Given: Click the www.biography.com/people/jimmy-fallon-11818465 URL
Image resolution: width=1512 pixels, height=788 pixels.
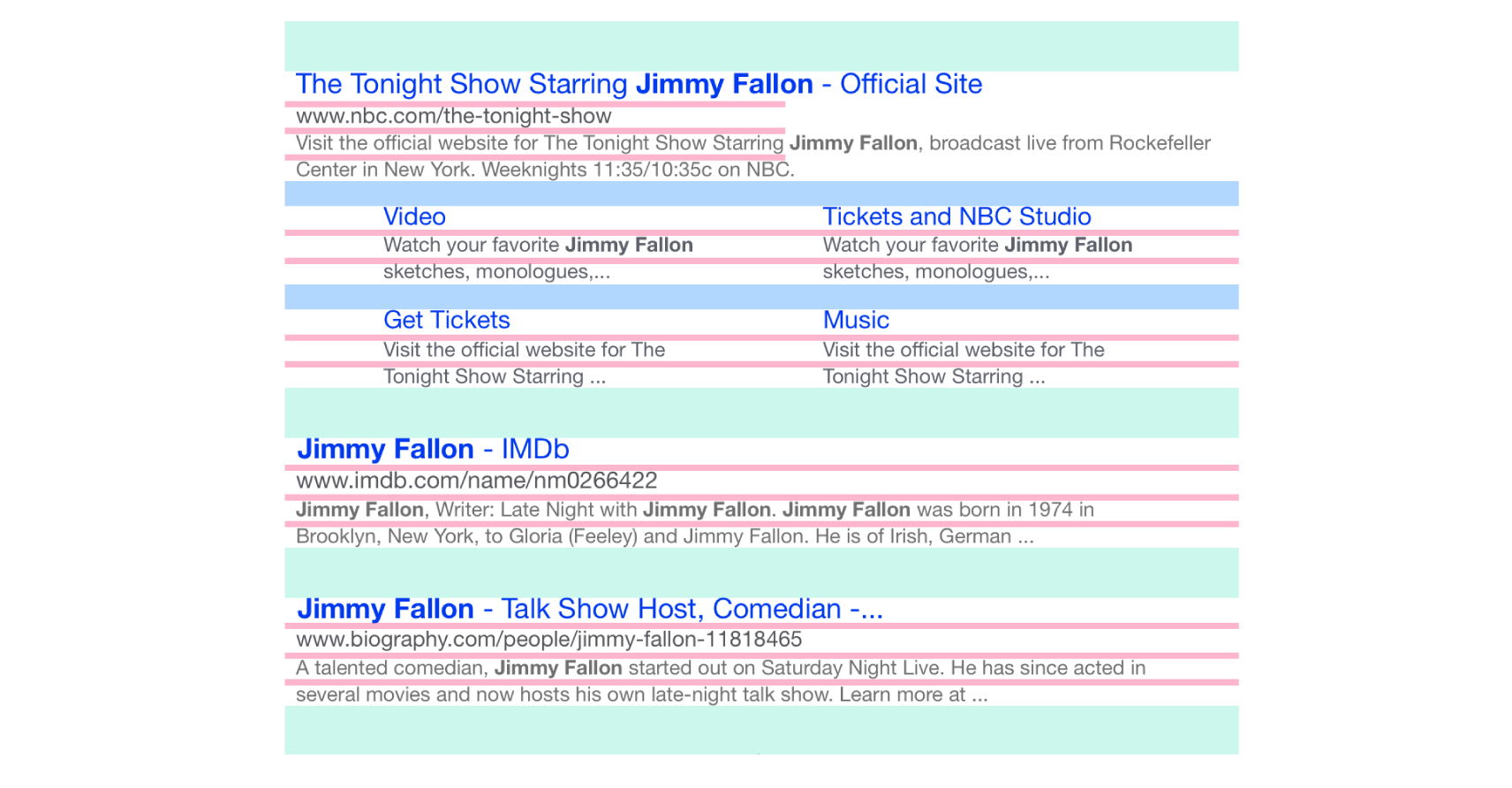Looking at the screenshot, I should tap(548, 639).
